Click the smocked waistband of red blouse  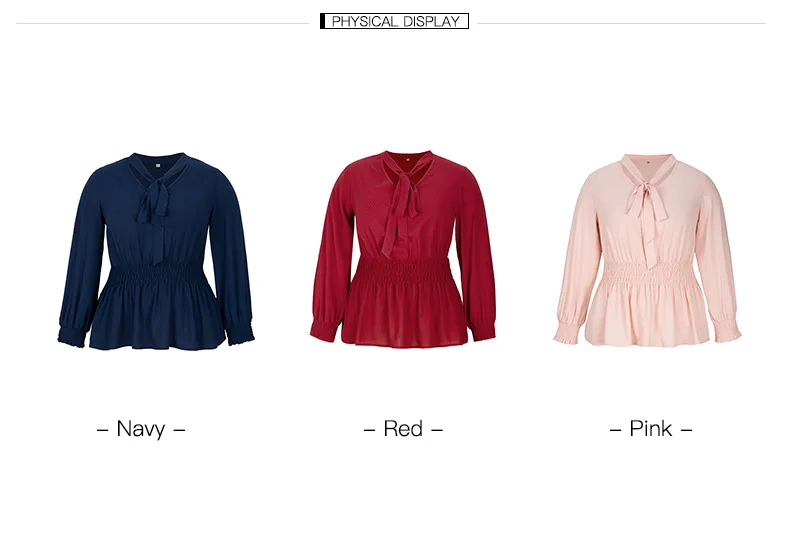[x=402, y=274]
